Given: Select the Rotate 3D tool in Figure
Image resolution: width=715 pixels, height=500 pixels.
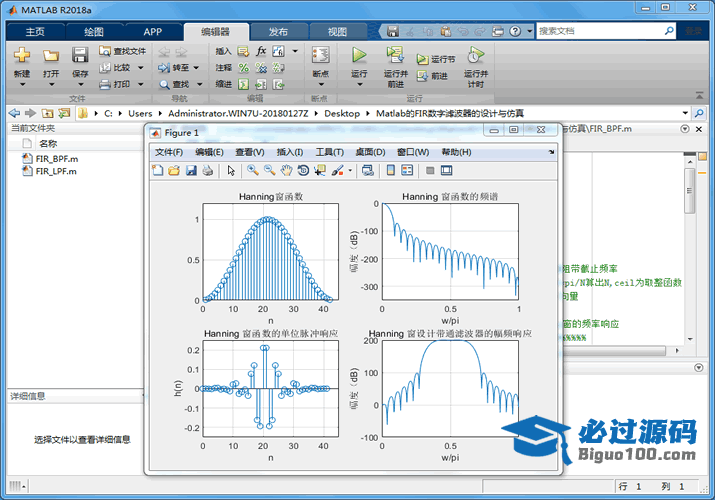Looking at the screenshot, I should pos(303,171).
